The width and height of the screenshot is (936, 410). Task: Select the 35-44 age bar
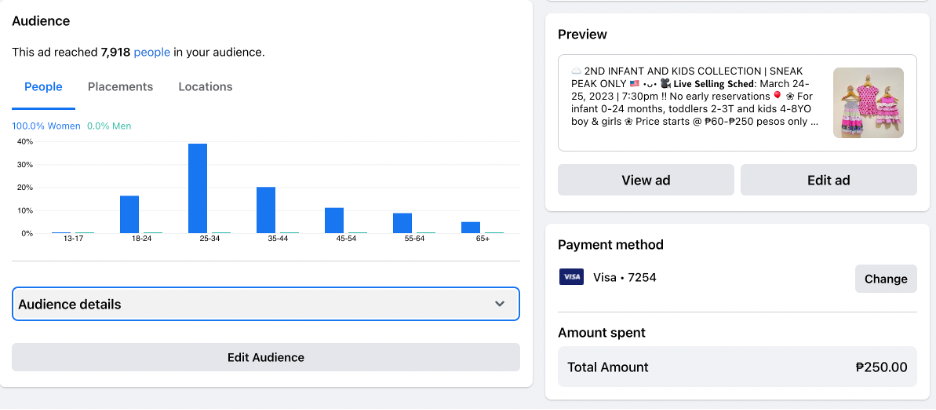(266, 210)
